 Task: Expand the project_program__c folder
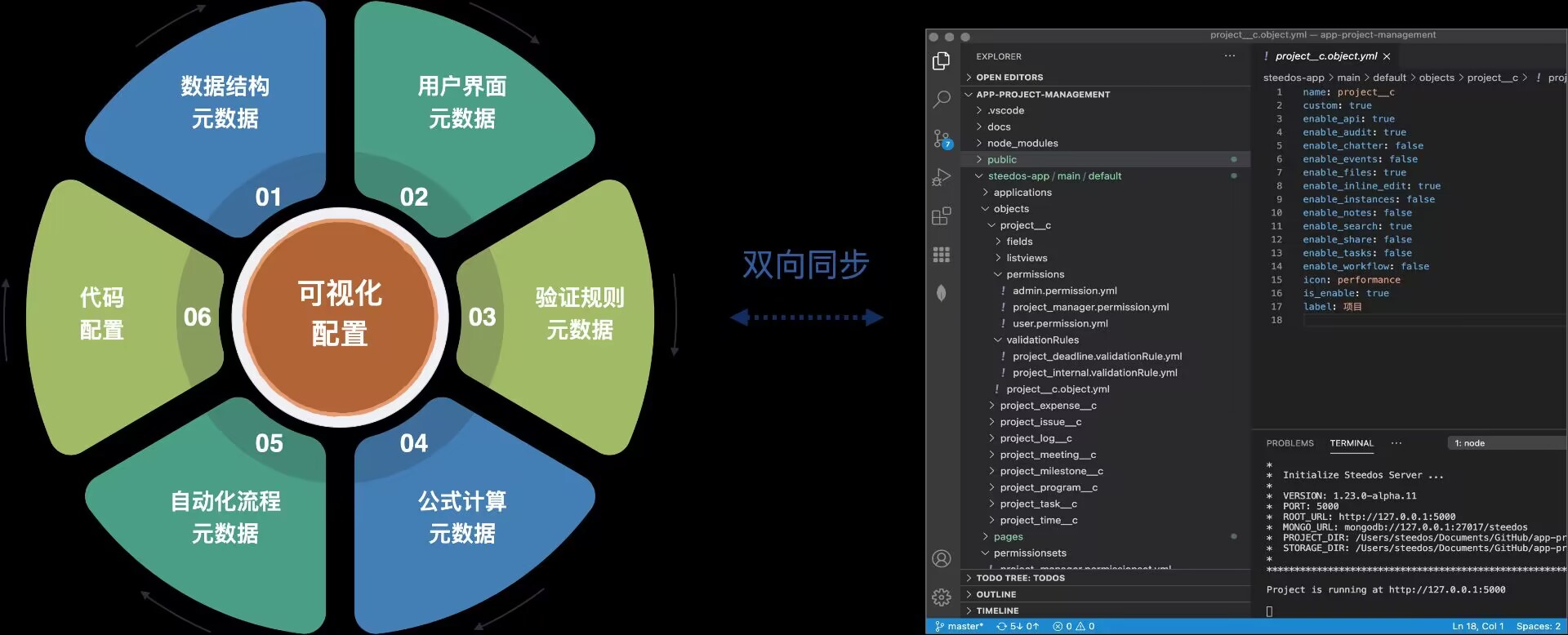click(1106, 487)
